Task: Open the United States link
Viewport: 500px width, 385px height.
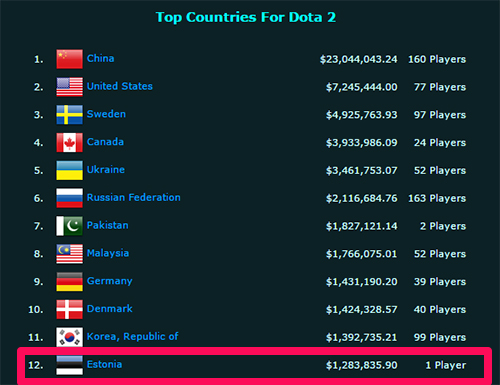Action: 120,86
